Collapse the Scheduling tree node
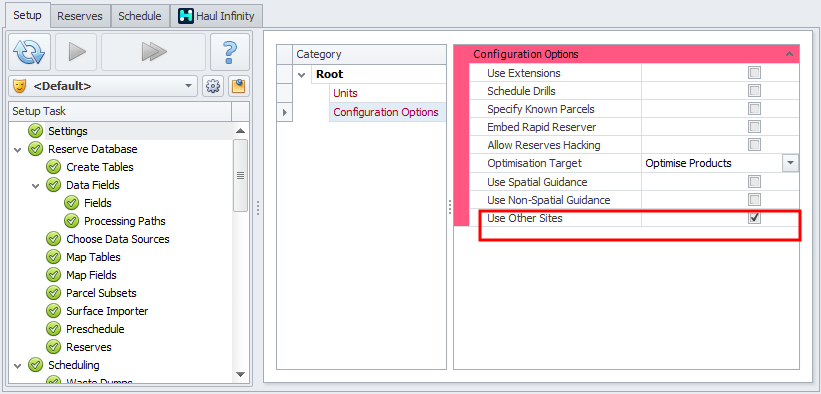 (x=18, y=365)
